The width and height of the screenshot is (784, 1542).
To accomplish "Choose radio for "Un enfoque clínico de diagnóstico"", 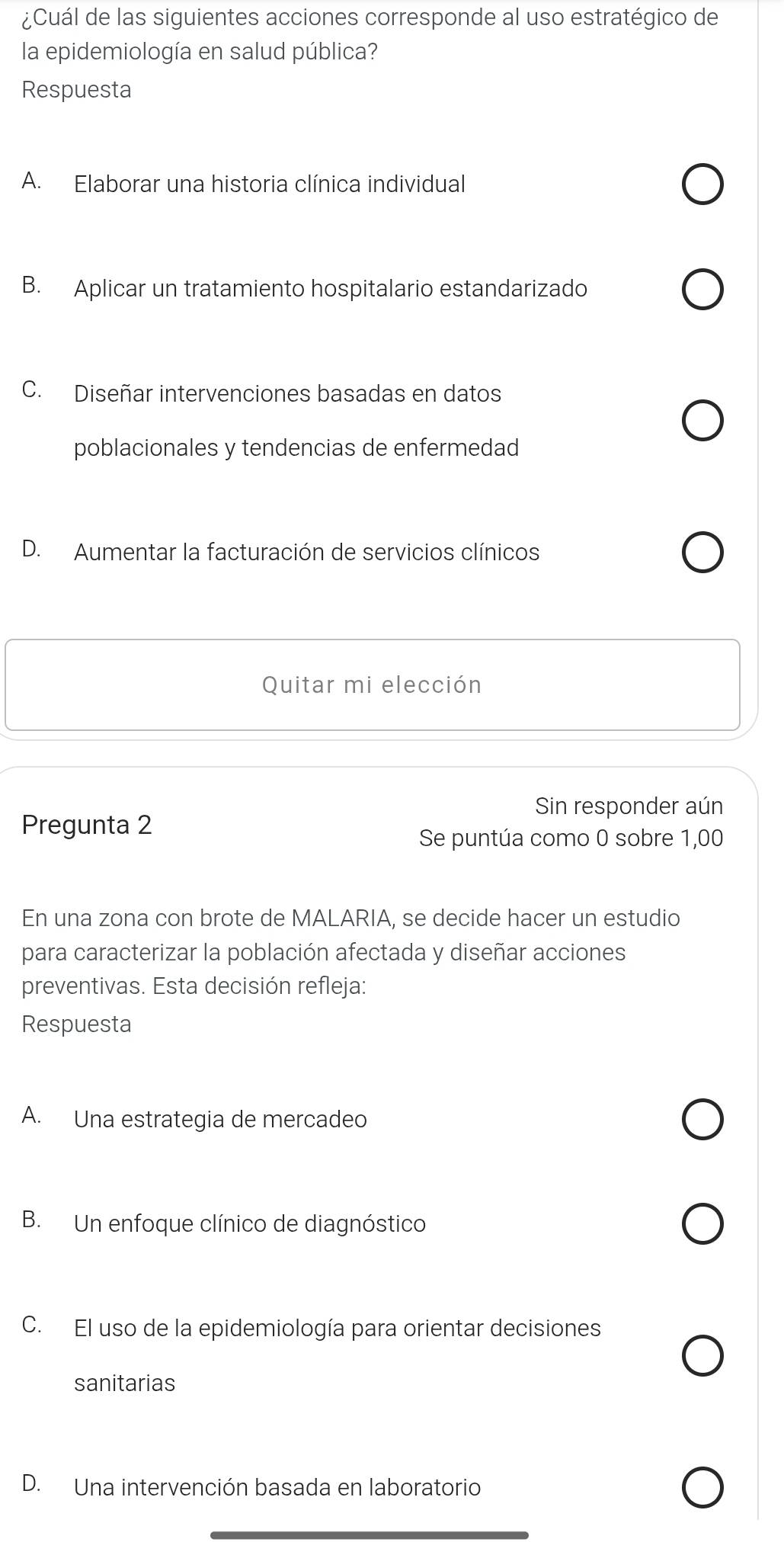I will [x=702, y=1225].
